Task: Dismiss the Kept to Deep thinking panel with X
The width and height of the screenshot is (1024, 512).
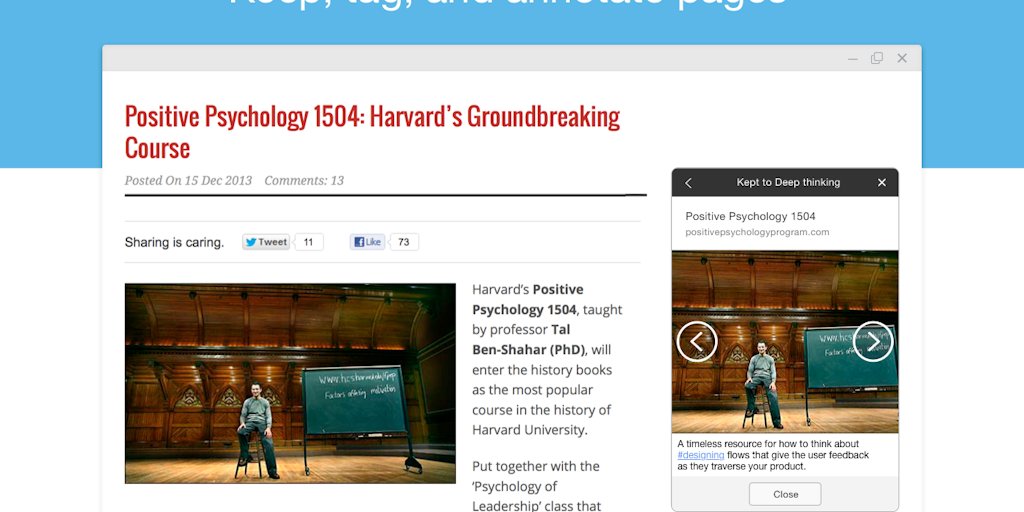Action: click(x=882, y=183)
